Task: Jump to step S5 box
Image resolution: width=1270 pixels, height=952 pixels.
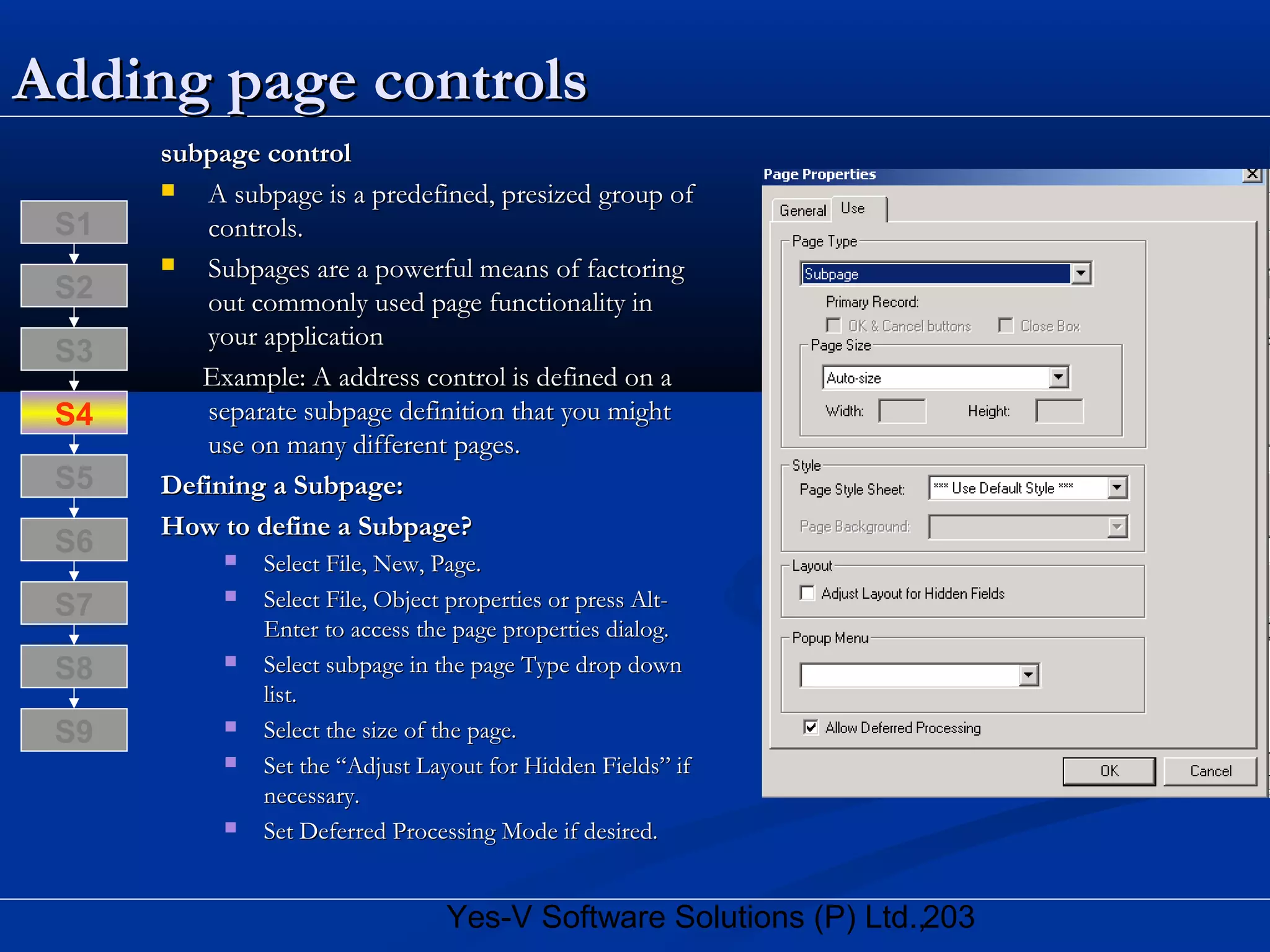Action: point(74,476)
